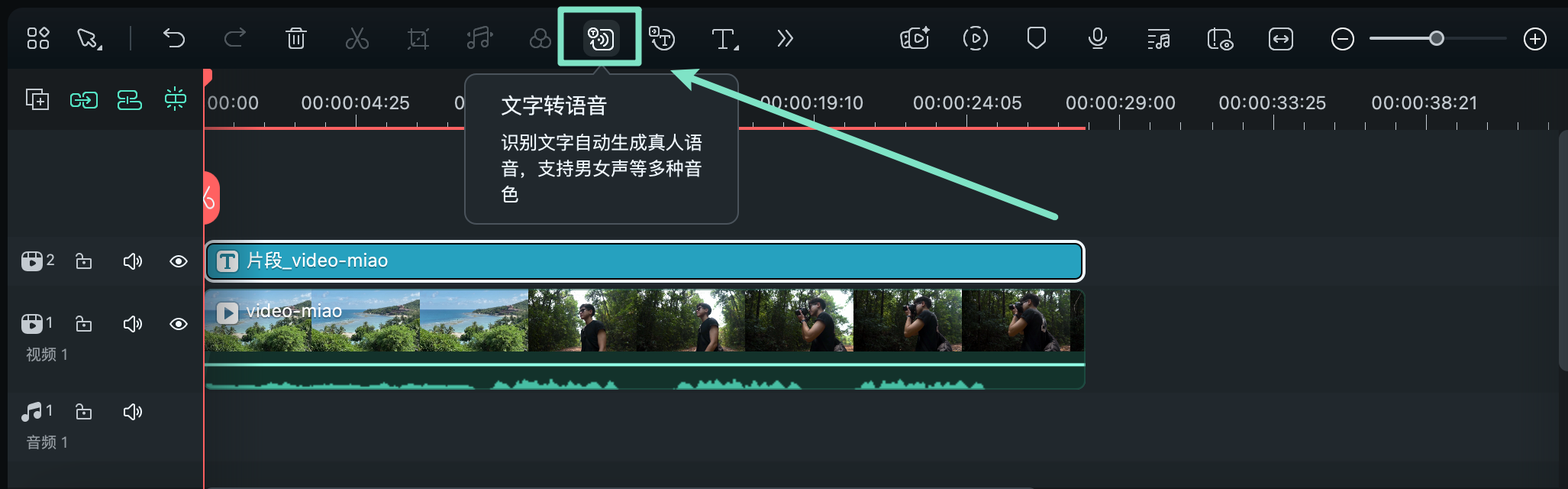Click the render preview play-circle icon
The image size is (1568, 489).
[976, 38]
